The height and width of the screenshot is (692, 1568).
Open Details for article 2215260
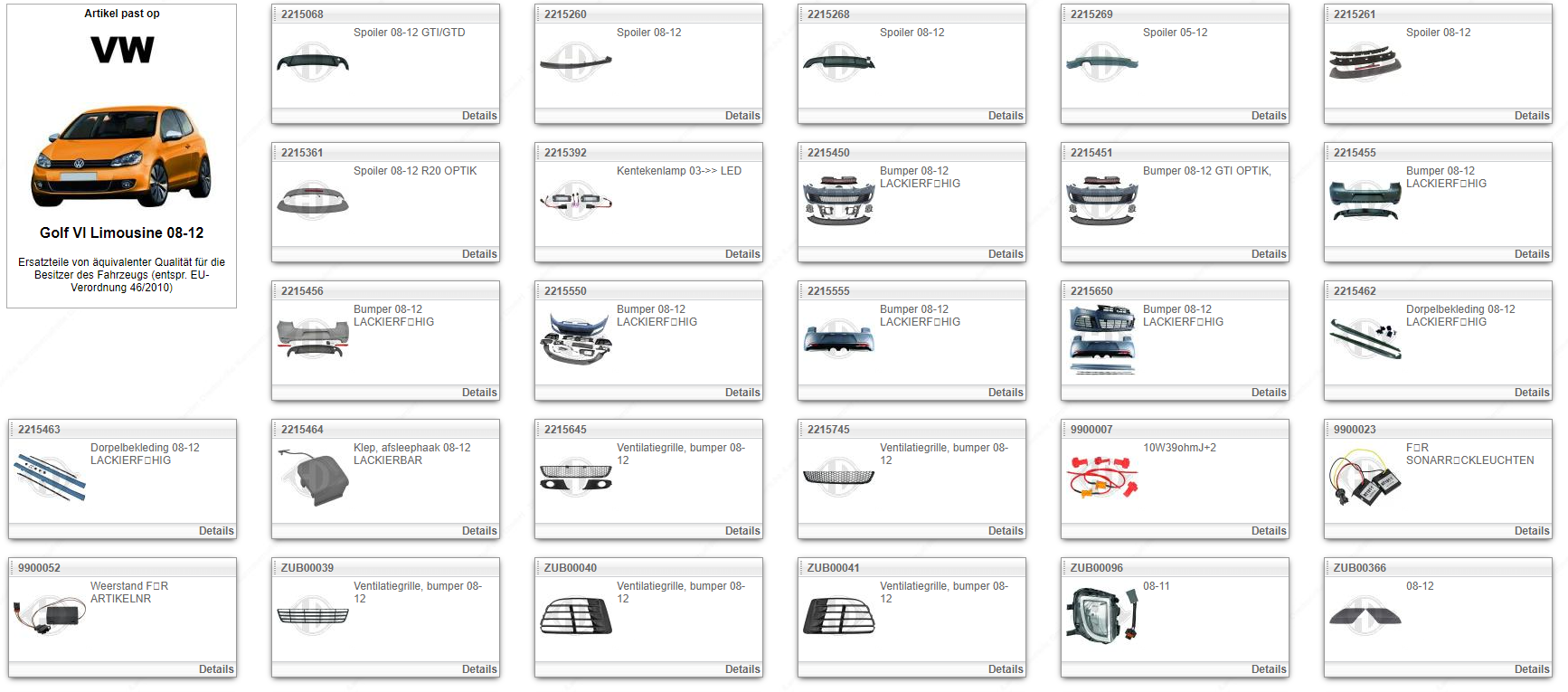741,116
